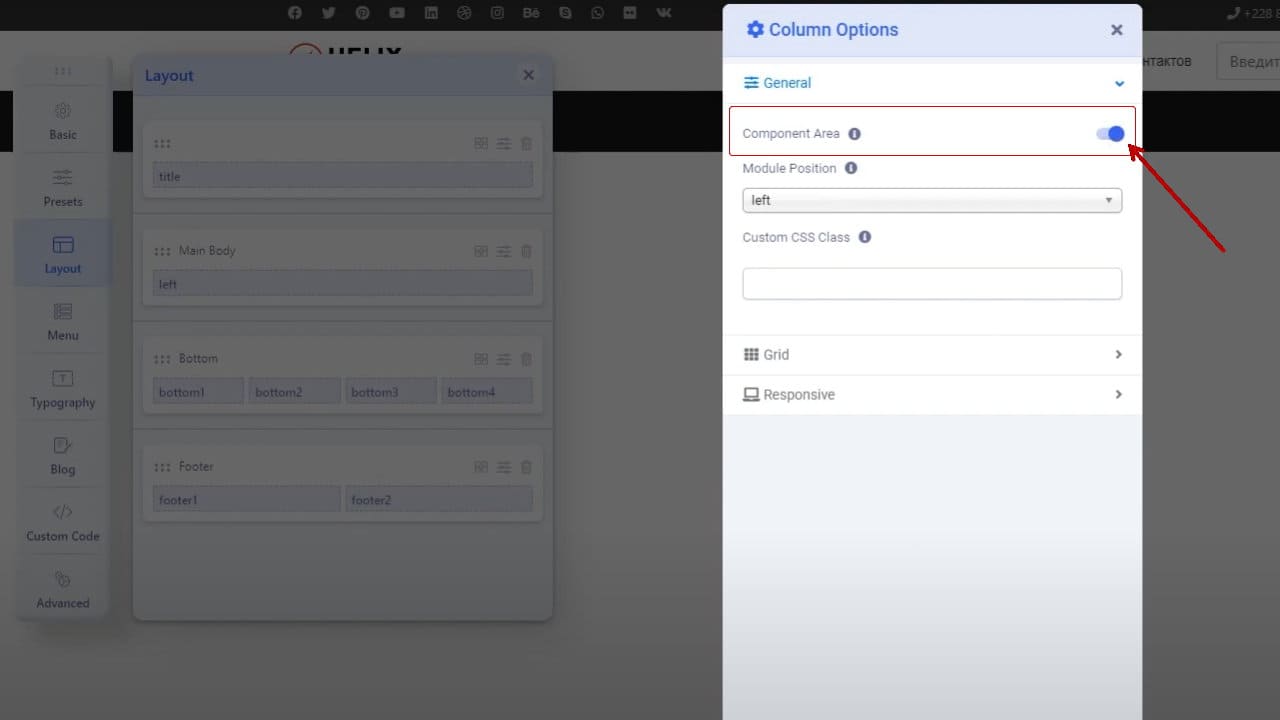
Task: Open the YouTube social link
Action: (x=397, y=13)
